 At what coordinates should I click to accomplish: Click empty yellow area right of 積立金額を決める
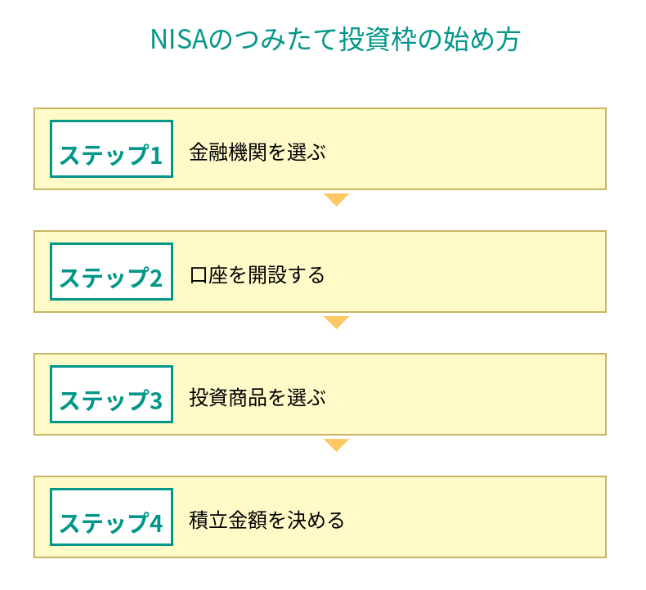tap(480, 518)
